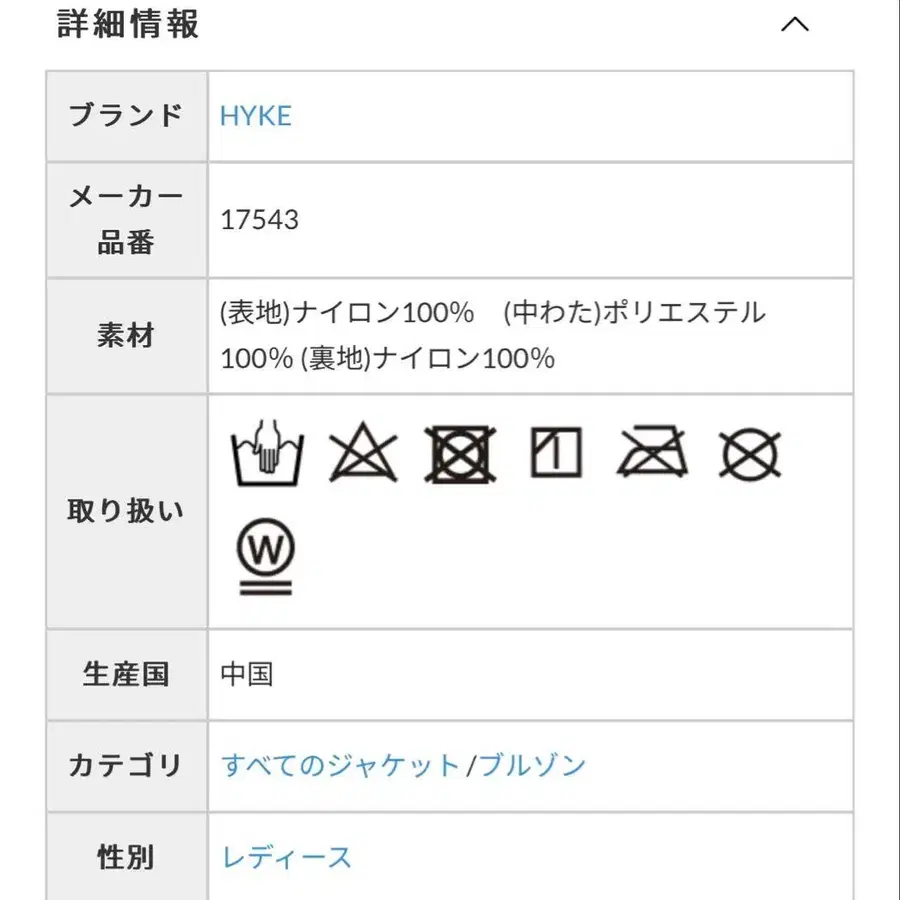900x900 pixels.
Task: Click the 生産国 value 中国
Action: pos(246,674)
